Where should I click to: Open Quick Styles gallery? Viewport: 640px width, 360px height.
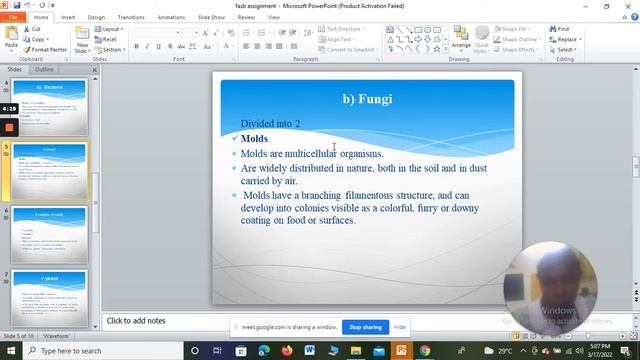tap(482, 40)
